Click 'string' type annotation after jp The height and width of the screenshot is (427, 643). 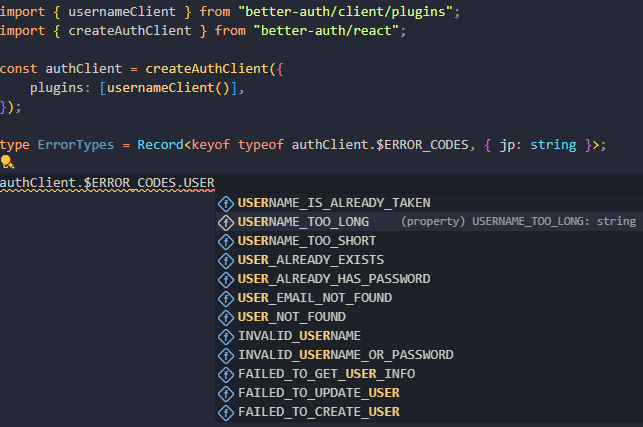pyautogui.click(x=553, y=145)
